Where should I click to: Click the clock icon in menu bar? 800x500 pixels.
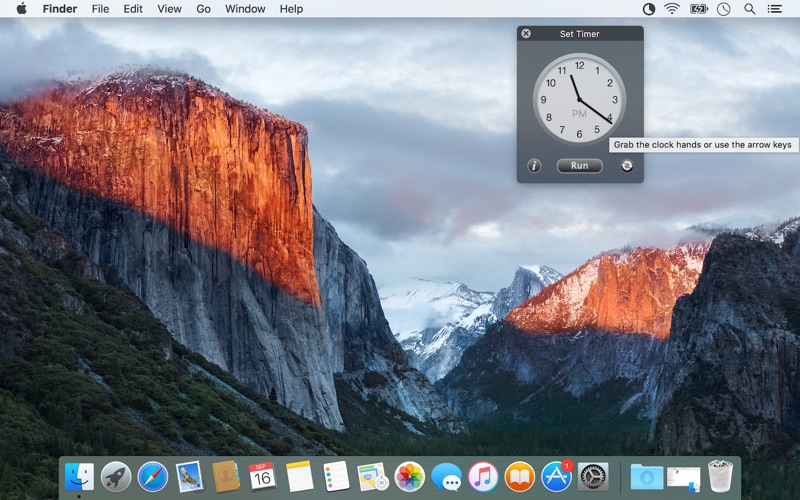[x=723, y=9]
